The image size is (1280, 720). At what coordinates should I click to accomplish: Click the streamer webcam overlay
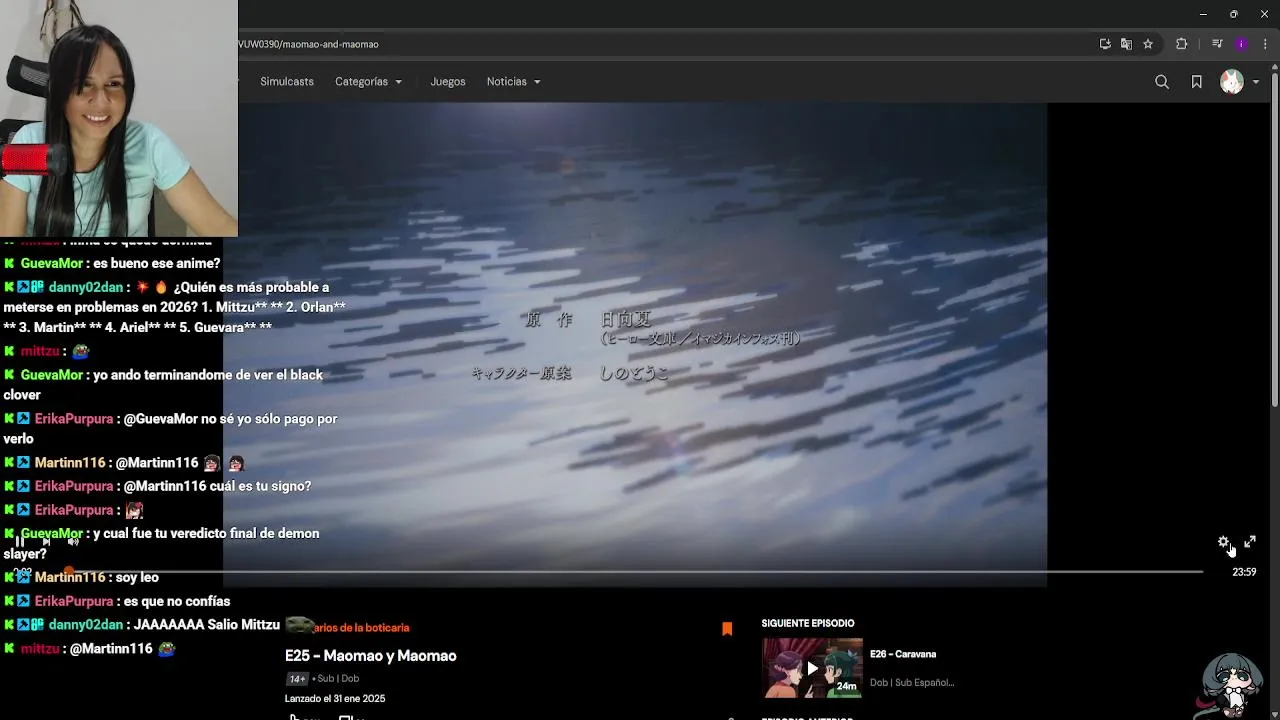pyautogui.click(x=119, y=118)
